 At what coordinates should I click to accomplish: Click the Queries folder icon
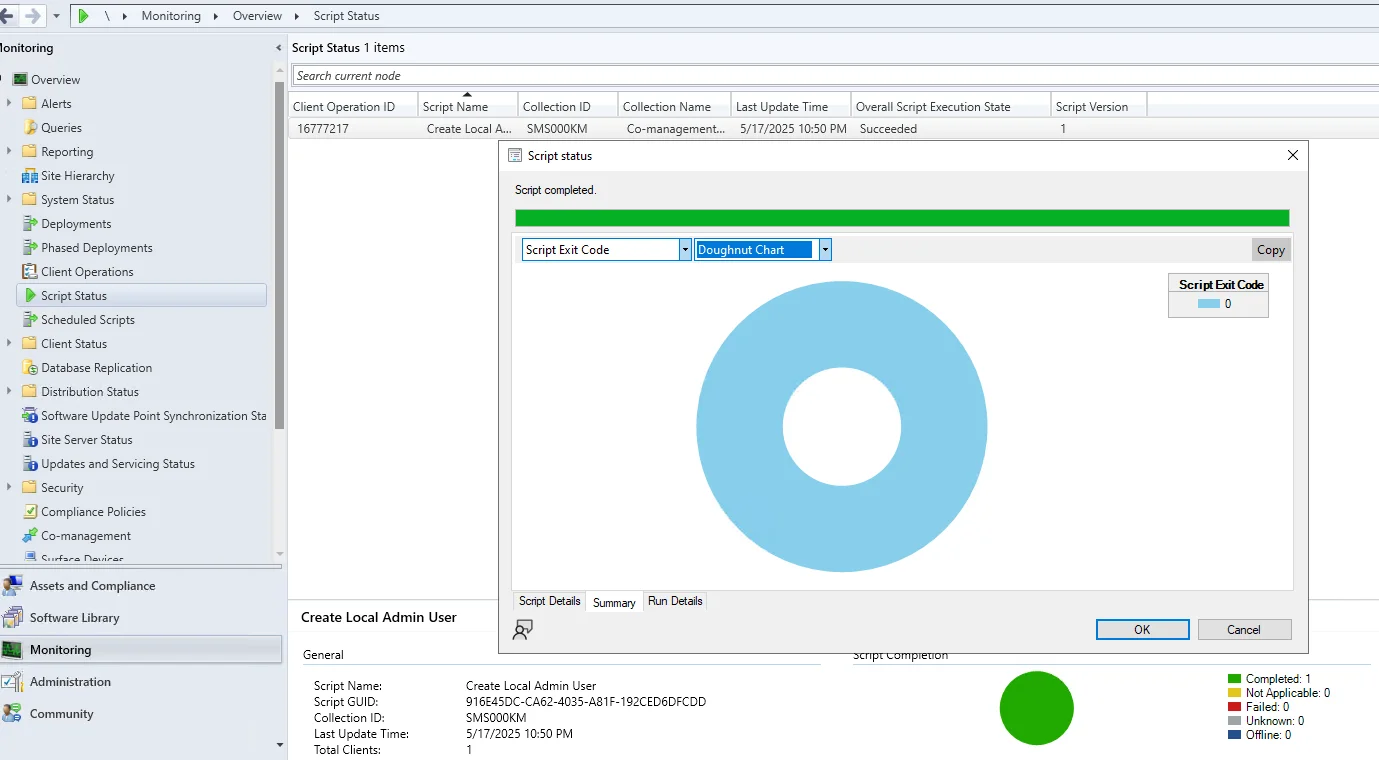tap(30, 128)
